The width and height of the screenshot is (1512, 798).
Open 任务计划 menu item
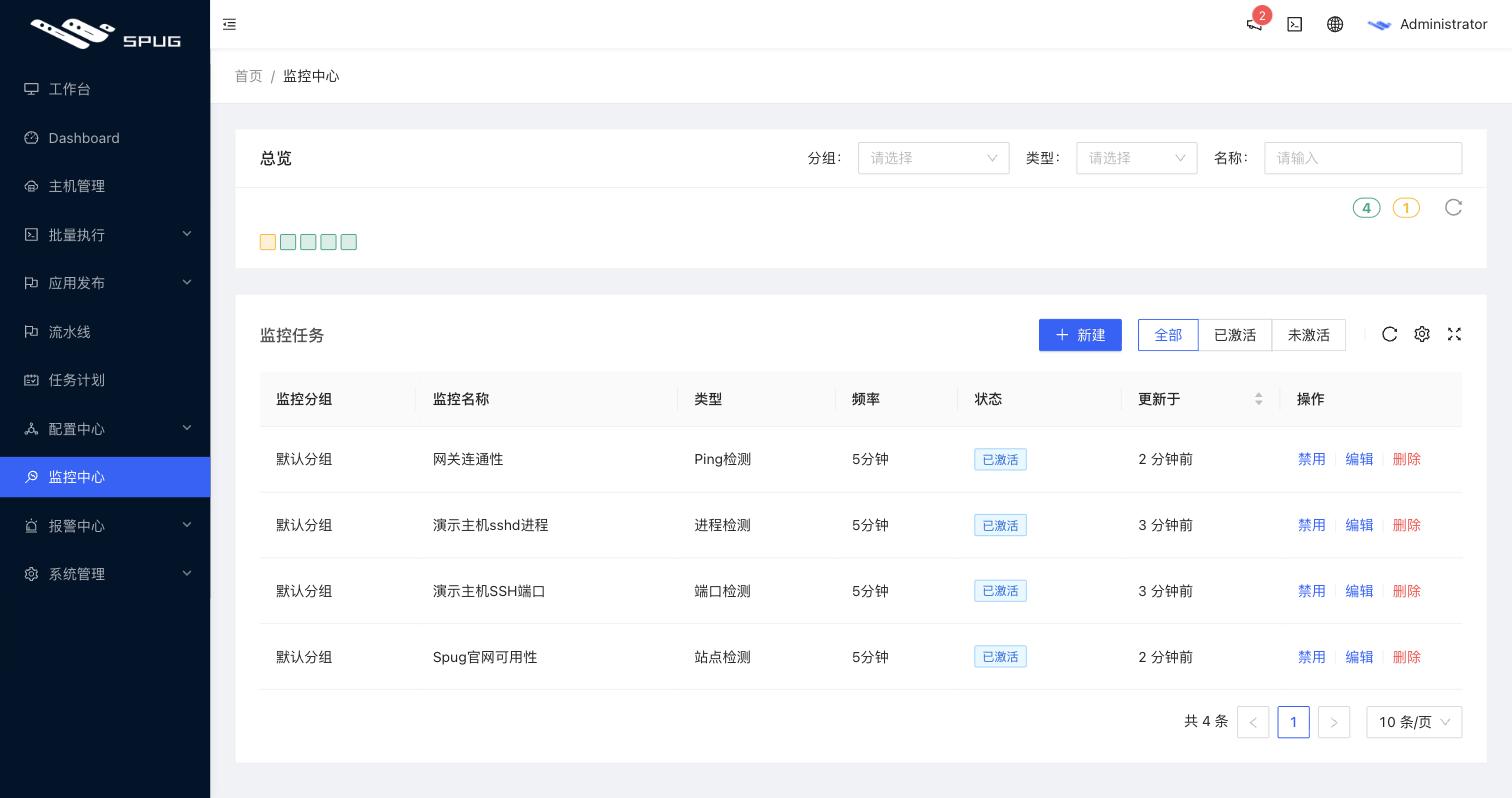pyautogui.click(x=105, y=380)
